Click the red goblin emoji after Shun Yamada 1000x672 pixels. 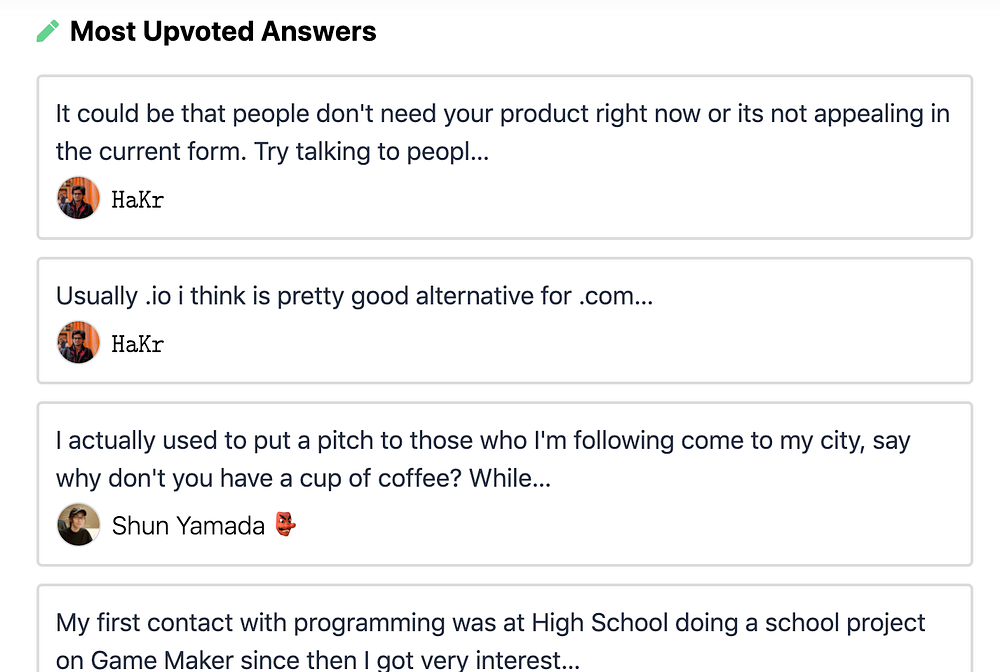tap(285, 525)
